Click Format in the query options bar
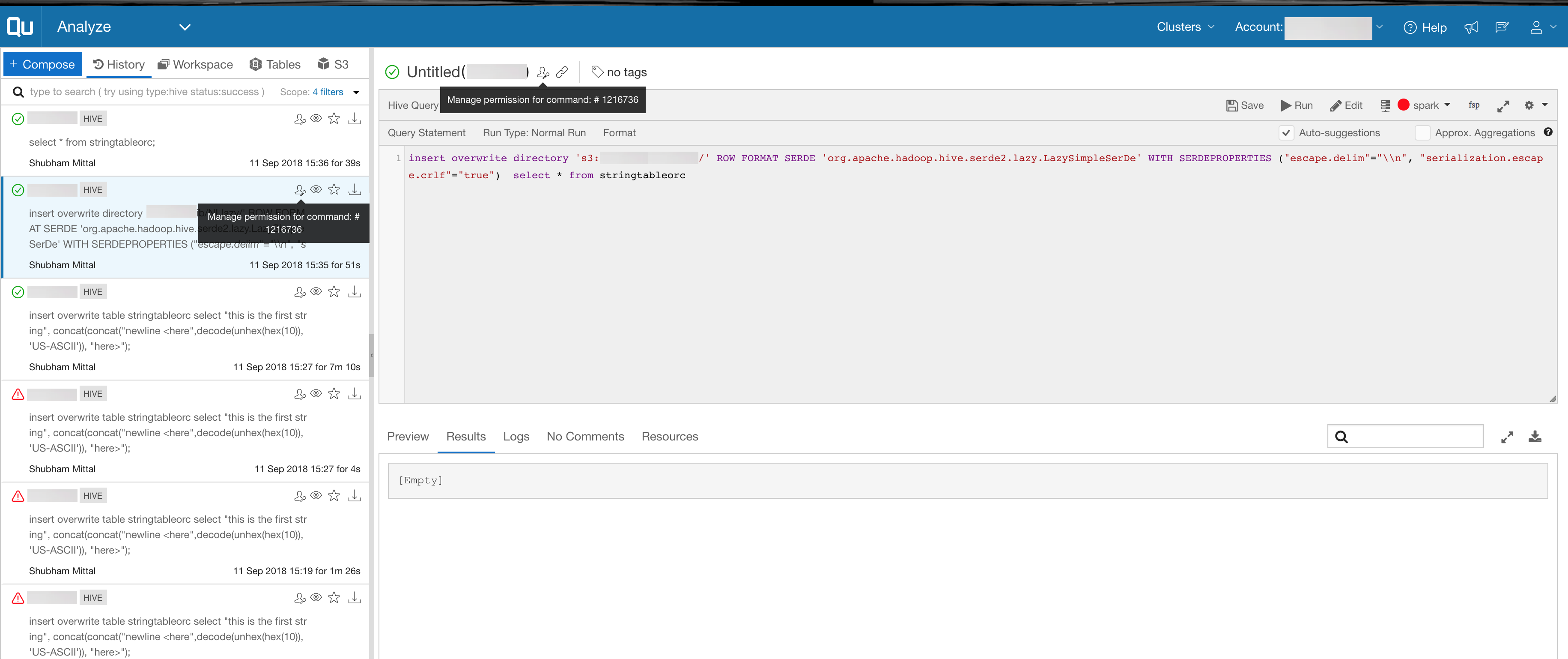This screenshot has width=1568, height=659. [619, 133]
